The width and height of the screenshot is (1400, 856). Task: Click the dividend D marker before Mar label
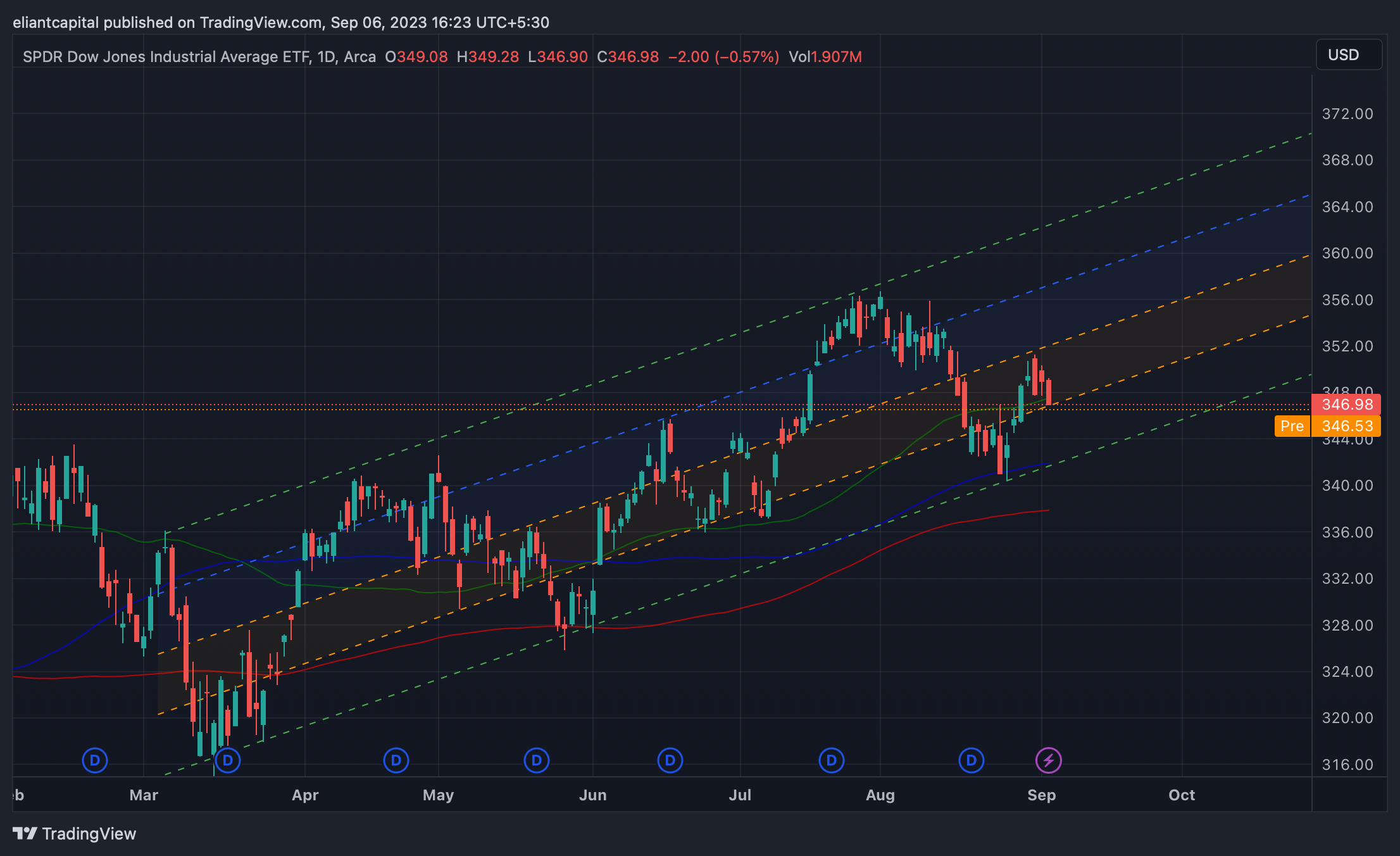(x=94, y=760)
